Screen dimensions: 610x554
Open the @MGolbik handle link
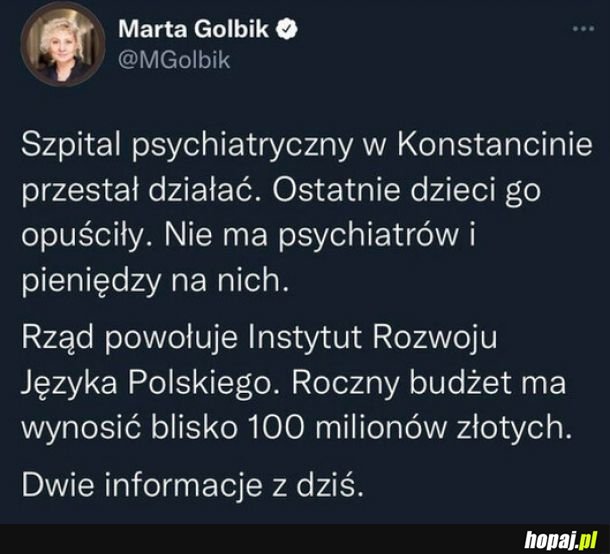174,60
